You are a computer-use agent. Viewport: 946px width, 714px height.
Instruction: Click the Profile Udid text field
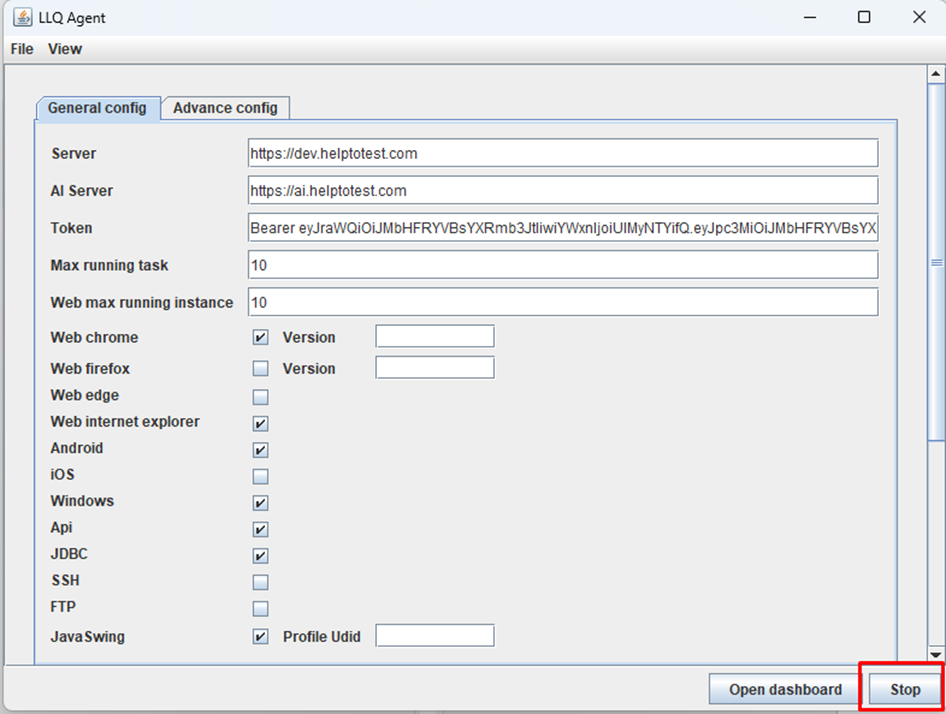pos(434,636)
